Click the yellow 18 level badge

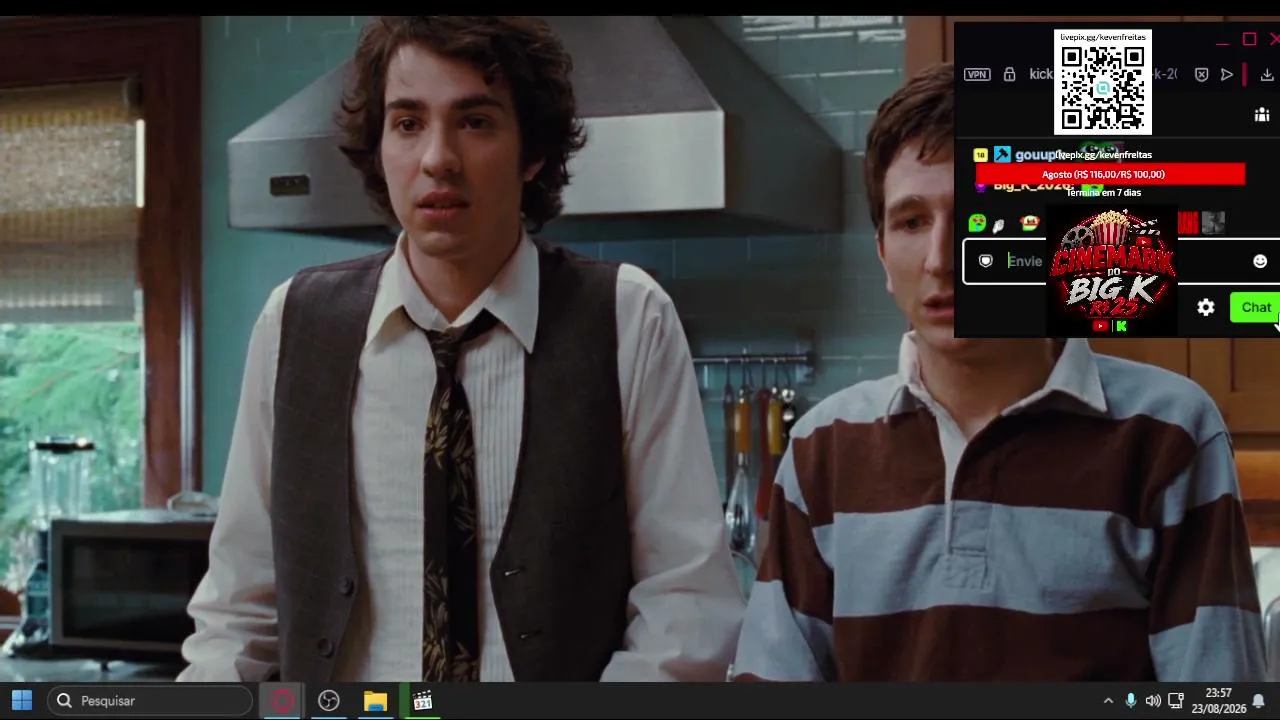click(x=980, y=155)
